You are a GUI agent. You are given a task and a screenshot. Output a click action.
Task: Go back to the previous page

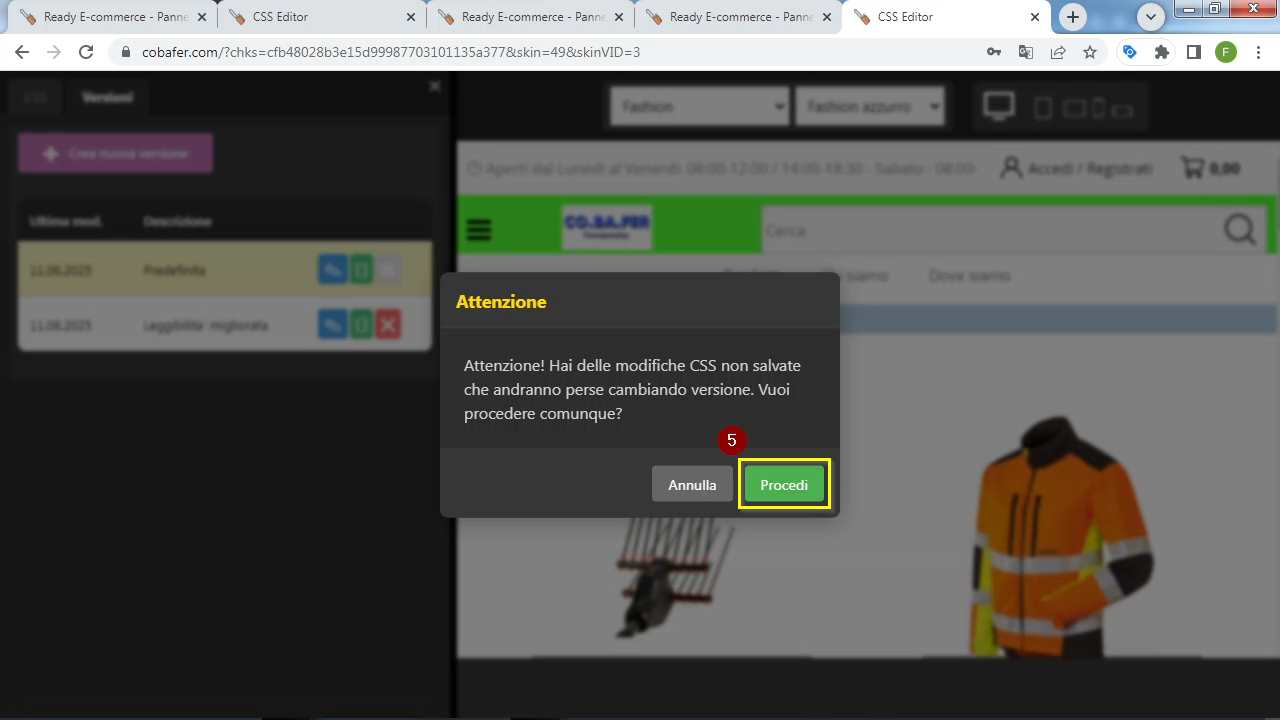click(22, 52)
